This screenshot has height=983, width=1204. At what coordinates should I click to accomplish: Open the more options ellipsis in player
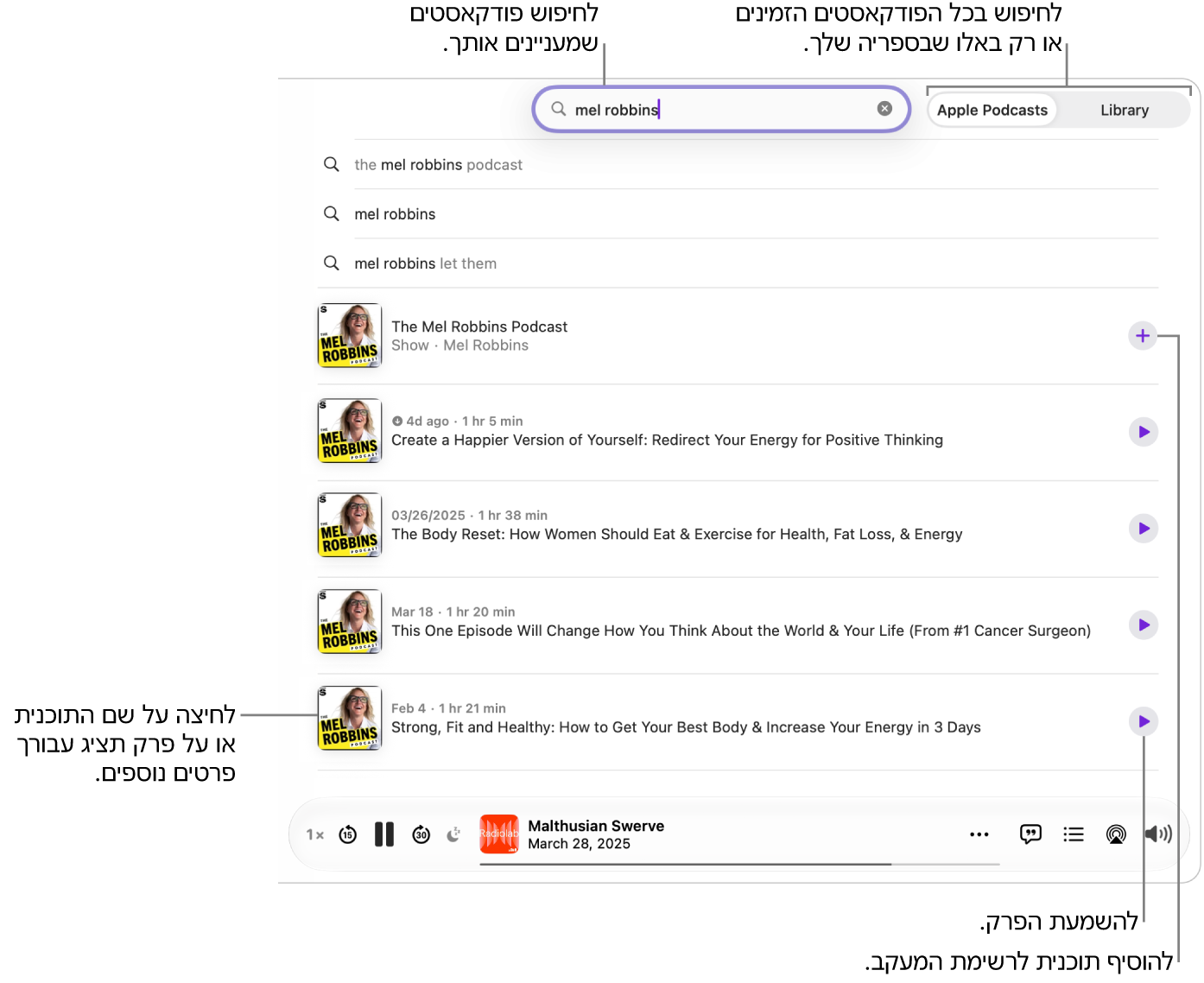(979, 834)
